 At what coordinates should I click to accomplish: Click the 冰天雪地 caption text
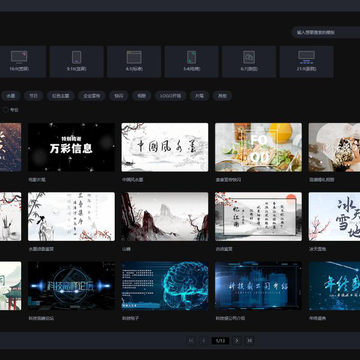317,249
